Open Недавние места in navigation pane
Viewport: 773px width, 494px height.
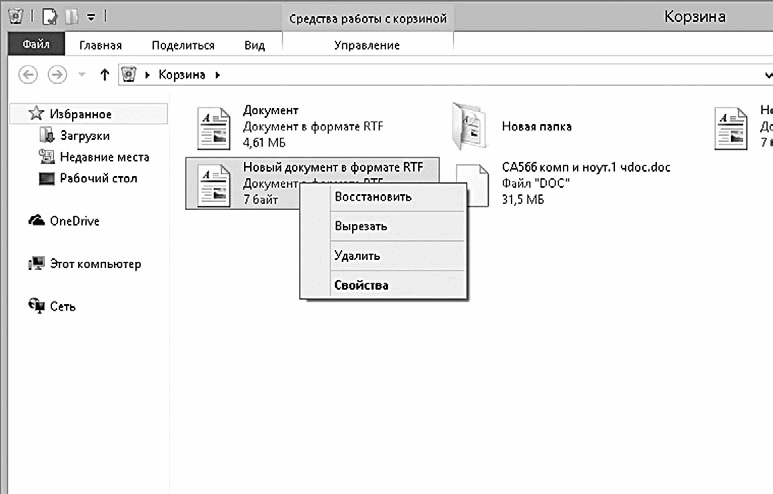click(x=105, y=157)
